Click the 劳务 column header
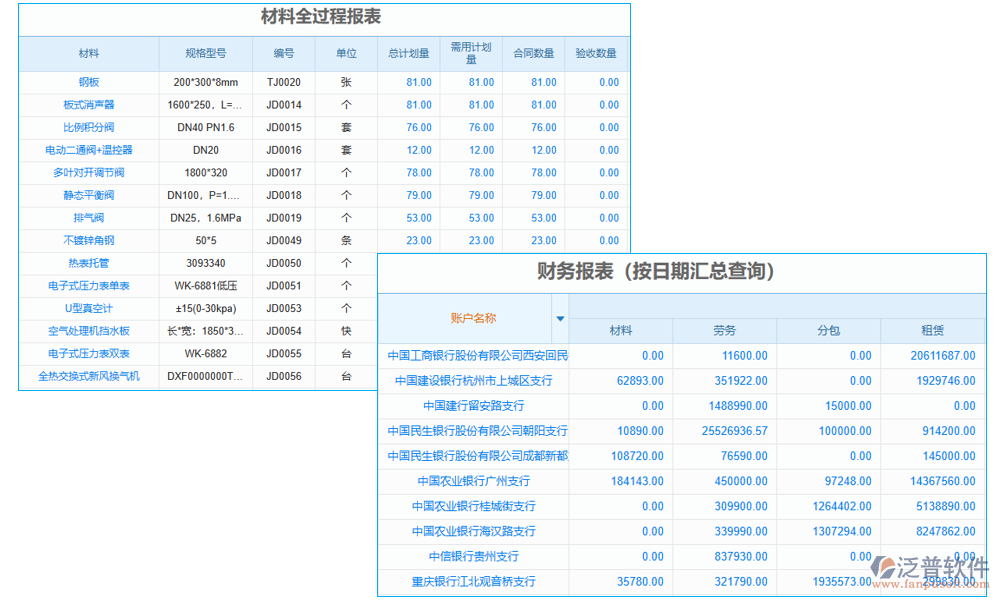Image resolution: width=1000 pixels, height=600 pixels. (724, 329)
